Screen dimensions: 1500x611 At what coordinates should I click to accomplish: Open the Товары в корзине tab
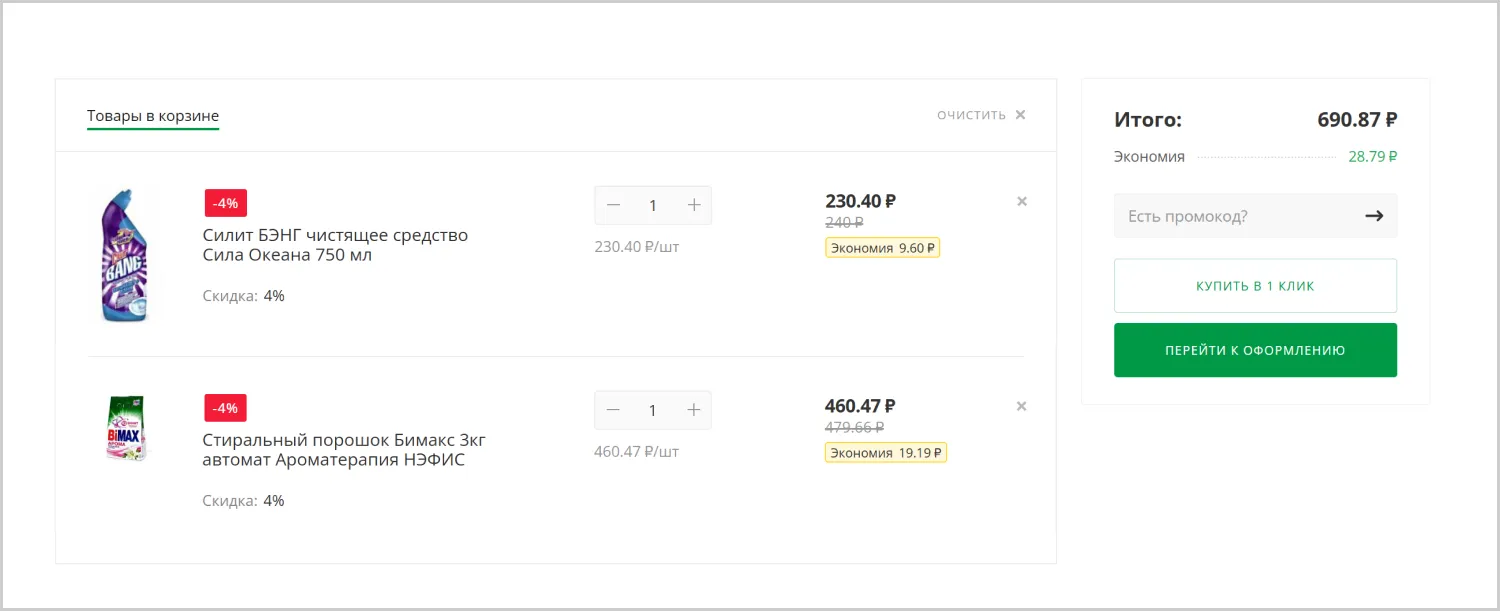[x=153, y=116]
